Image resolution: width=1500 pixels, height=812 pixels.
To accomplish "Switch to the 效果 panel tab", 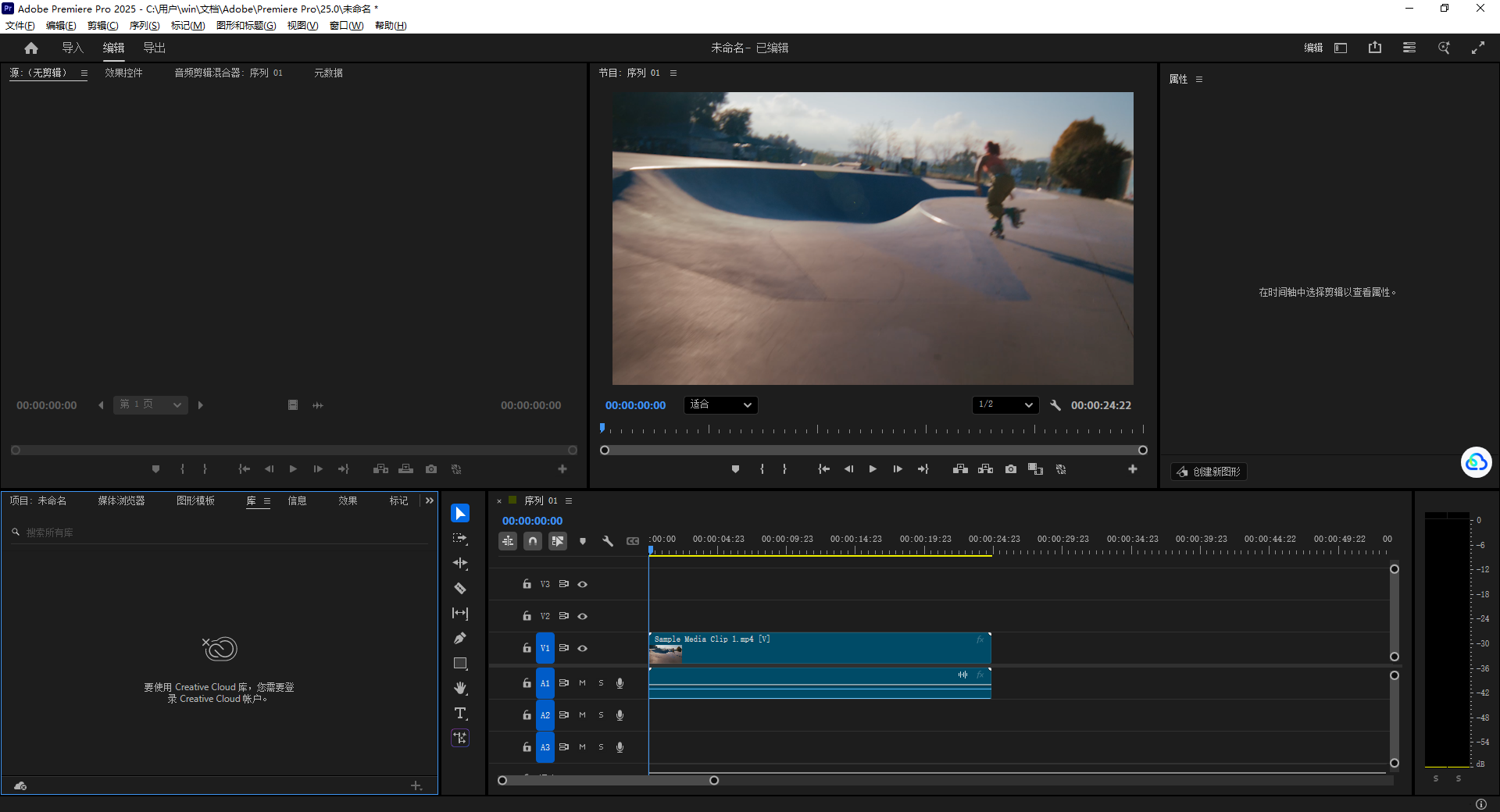I will click(348, 500).
